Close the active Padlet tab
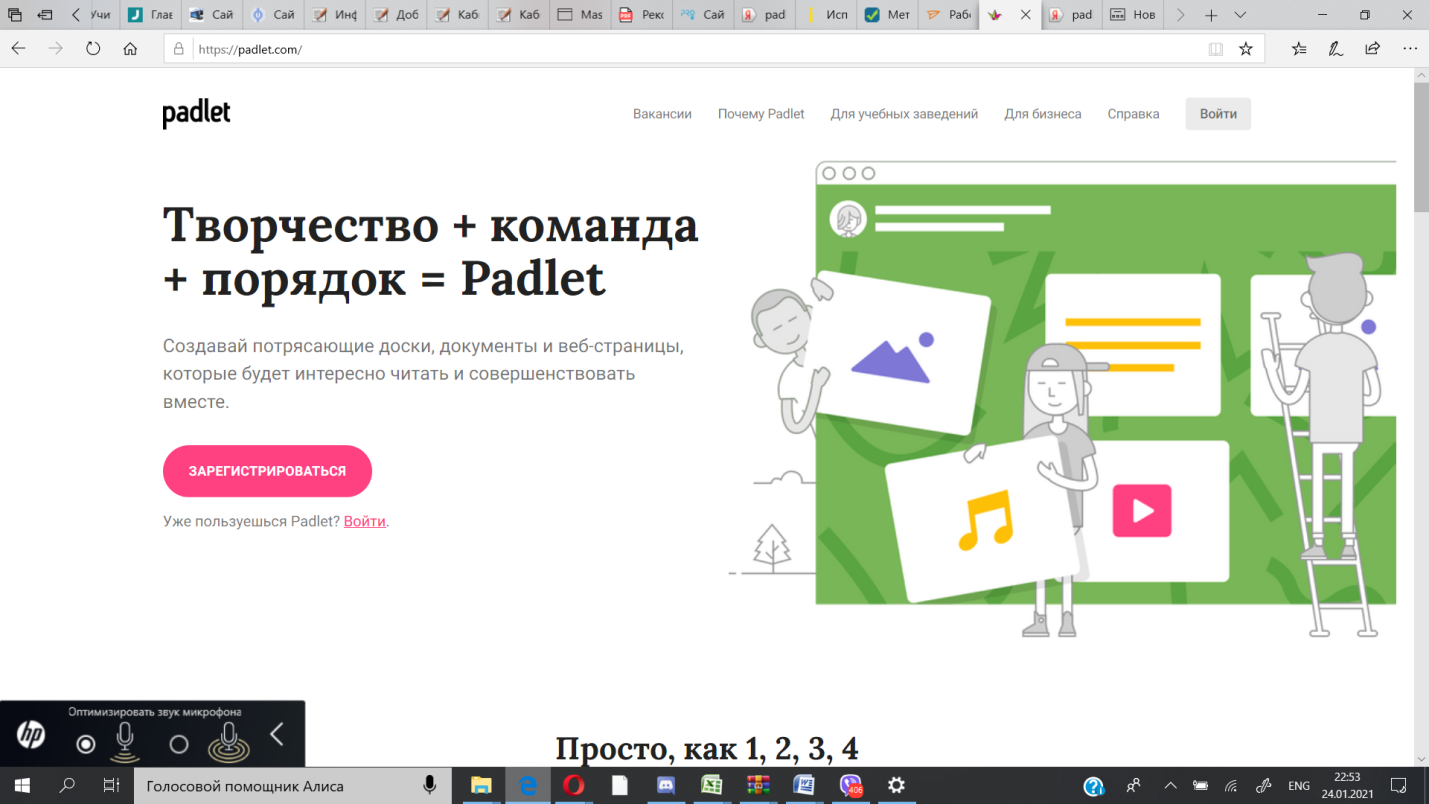 pos(1025,16)
